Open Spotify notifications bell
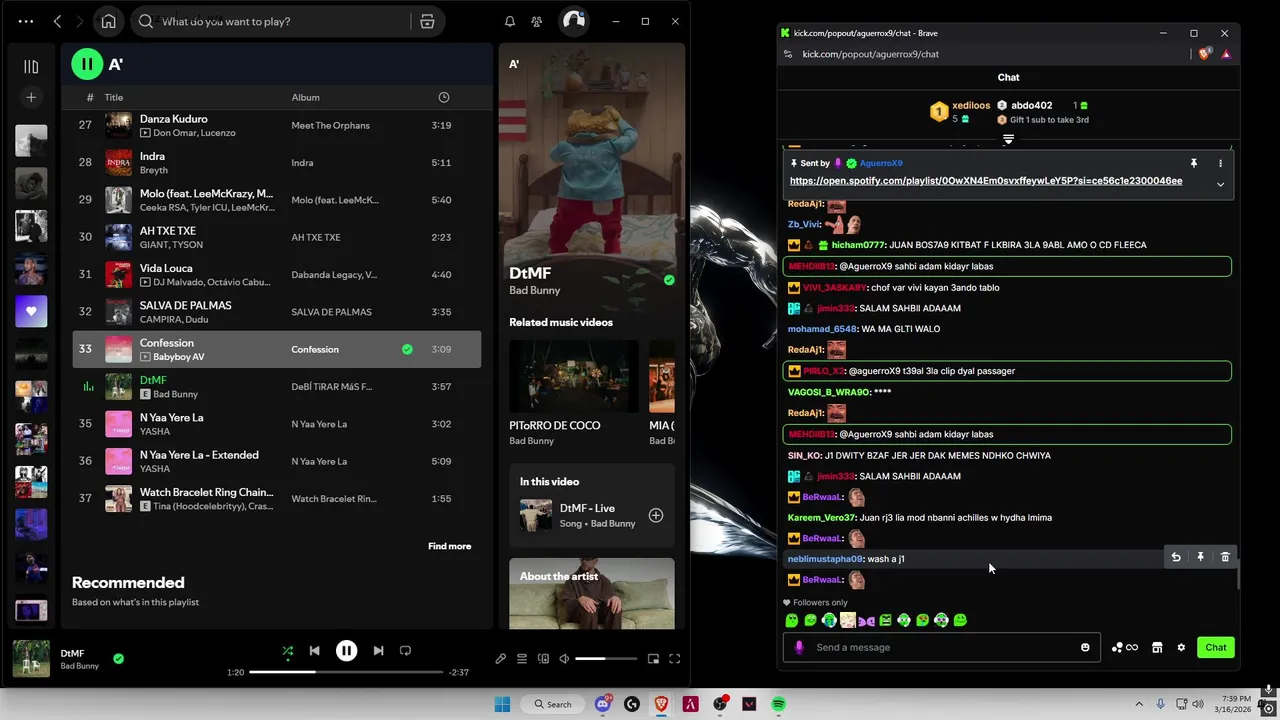This screenshot has width=1280, height=720. tap(510, 21)
